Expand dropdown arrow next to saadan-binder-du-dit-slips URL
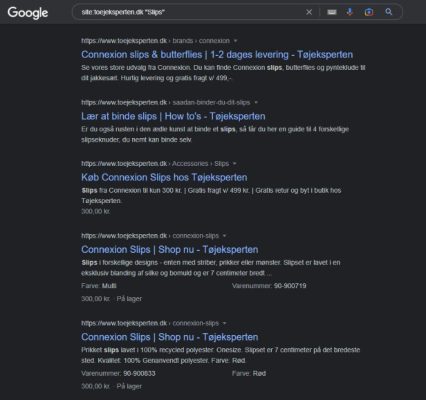The image size is (426, 400). click(x=256, y=102)
